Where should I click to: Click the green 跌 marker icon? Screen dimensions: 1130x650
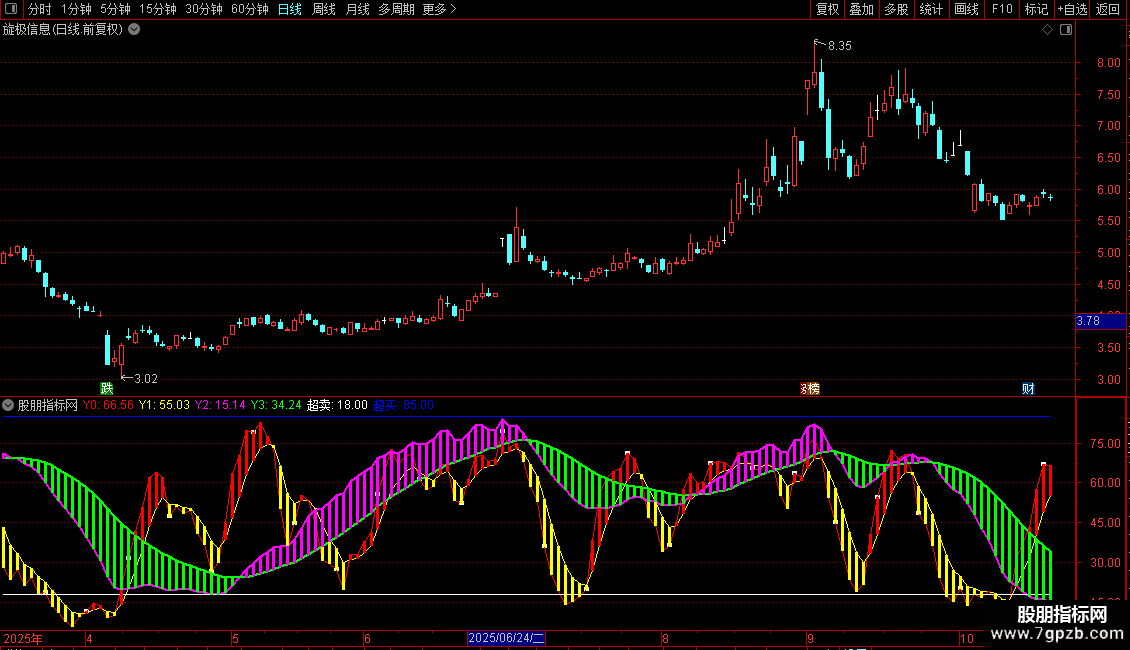click(x=107, y=388)
